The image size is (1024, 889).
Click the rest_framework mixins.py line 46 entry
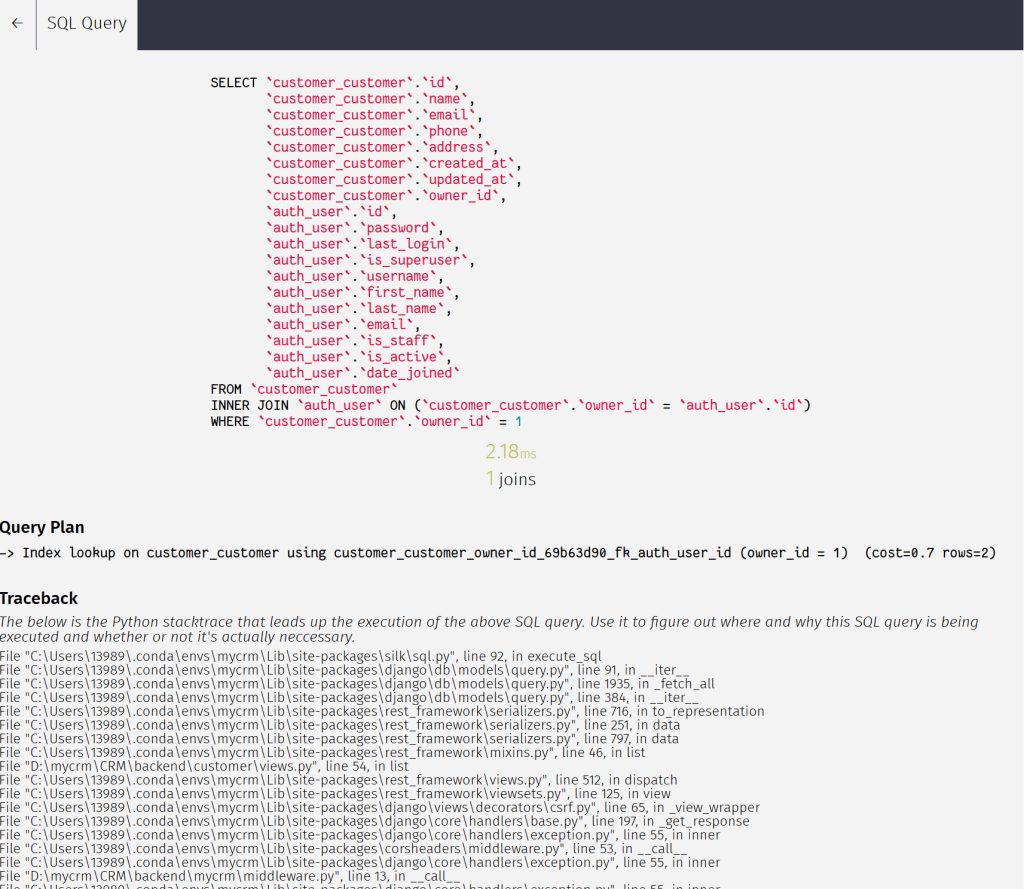[x=322, y=752]
